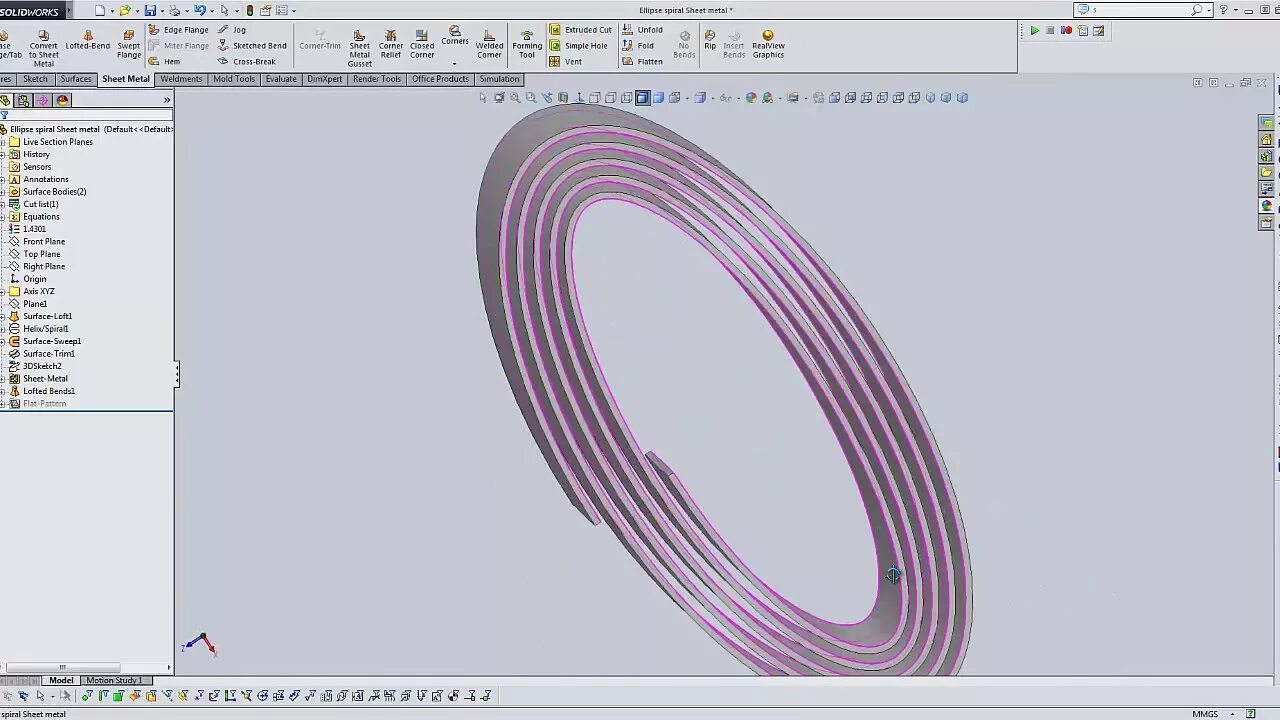Toggle No Bends mode
The height and width of the screenshot is (720, 1280).
pos(684,45)
